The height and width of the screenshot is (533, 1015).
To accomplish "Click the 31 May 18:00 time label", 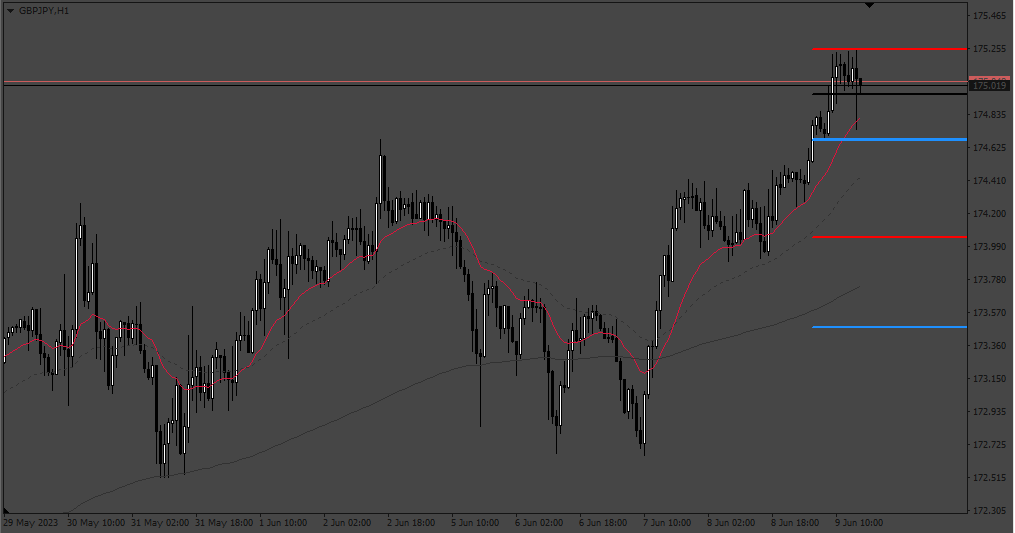I will click(x=224, y=523).
